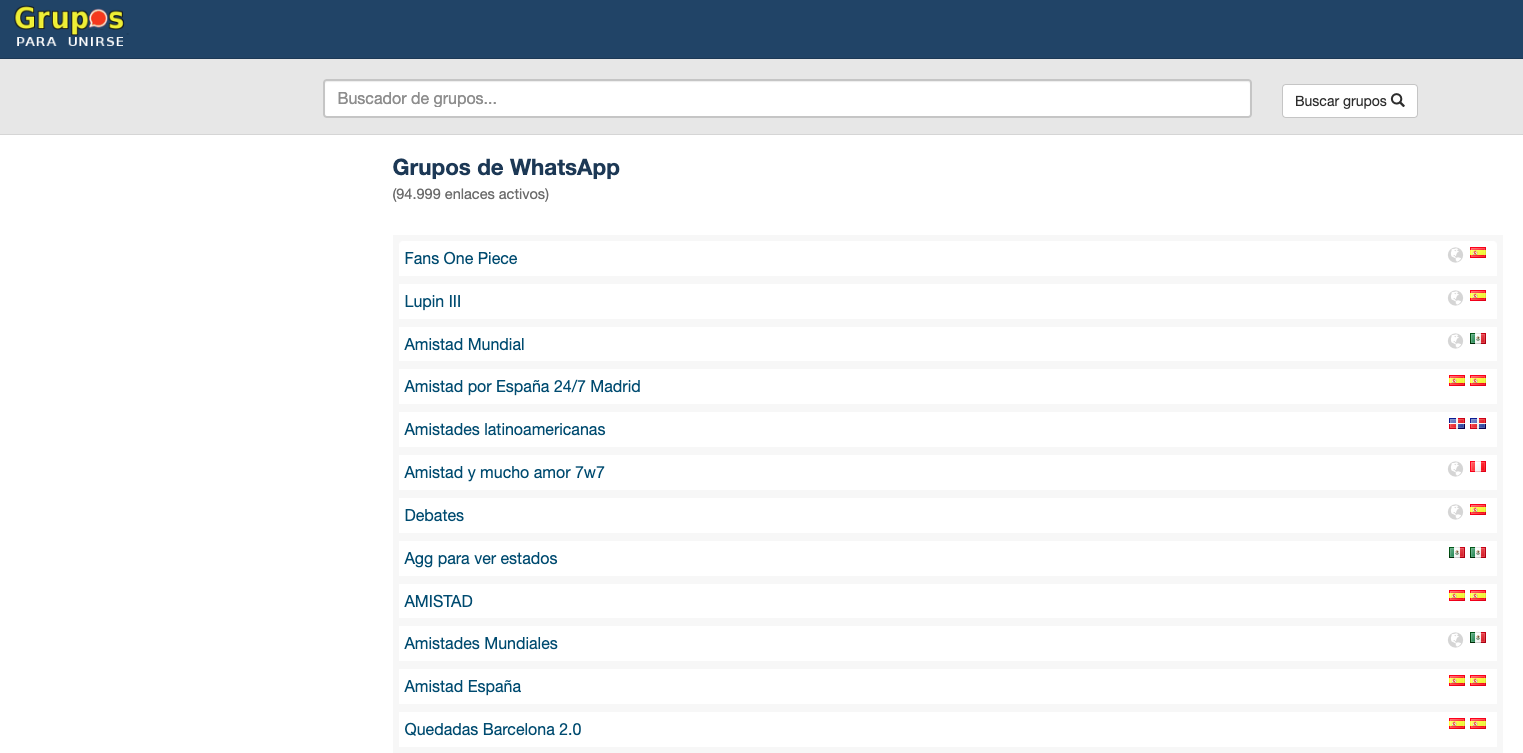Open the Fans One Piece group

pyautogui.click(x=461, y=258)
